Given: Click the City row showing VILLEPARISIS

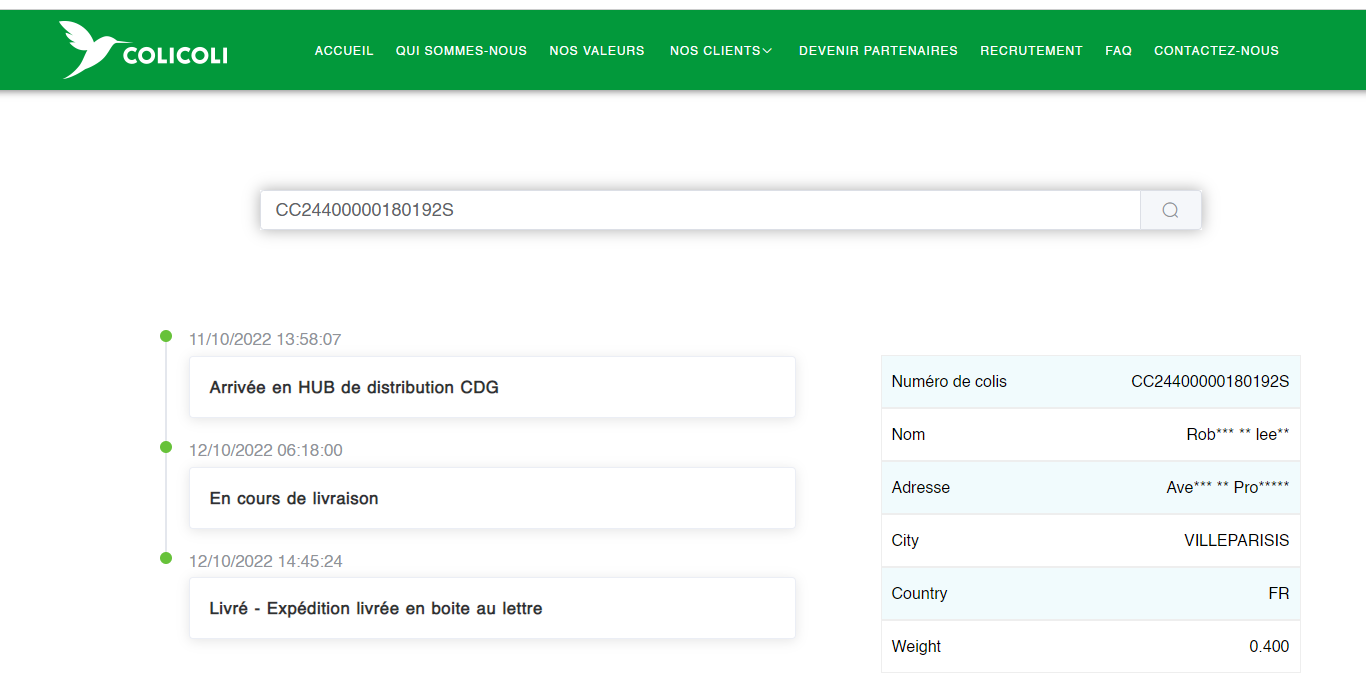Looking at the screenshot, I should [x=1090, y=541].
